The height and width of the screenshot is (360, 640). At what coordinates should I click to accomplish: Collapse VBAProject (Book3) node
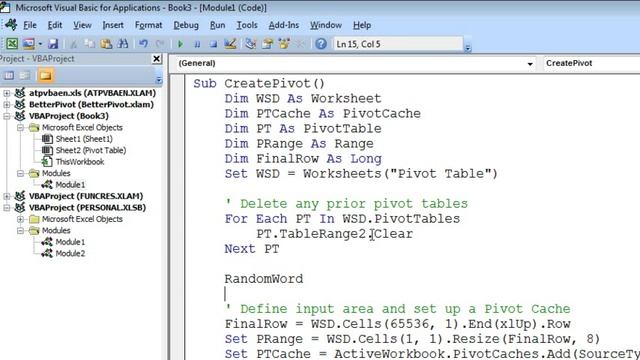click(x=7, y=116)
